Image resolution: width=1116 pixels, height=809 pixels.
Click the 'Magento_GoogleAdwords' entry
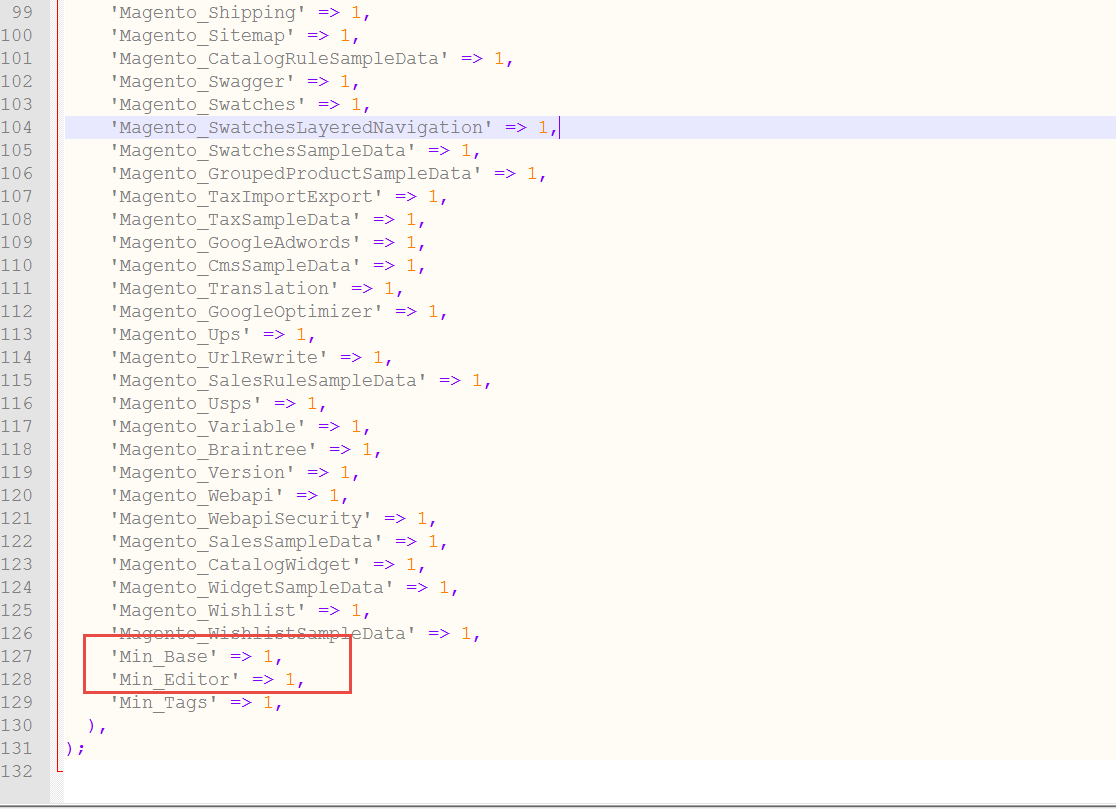[268, 243]
